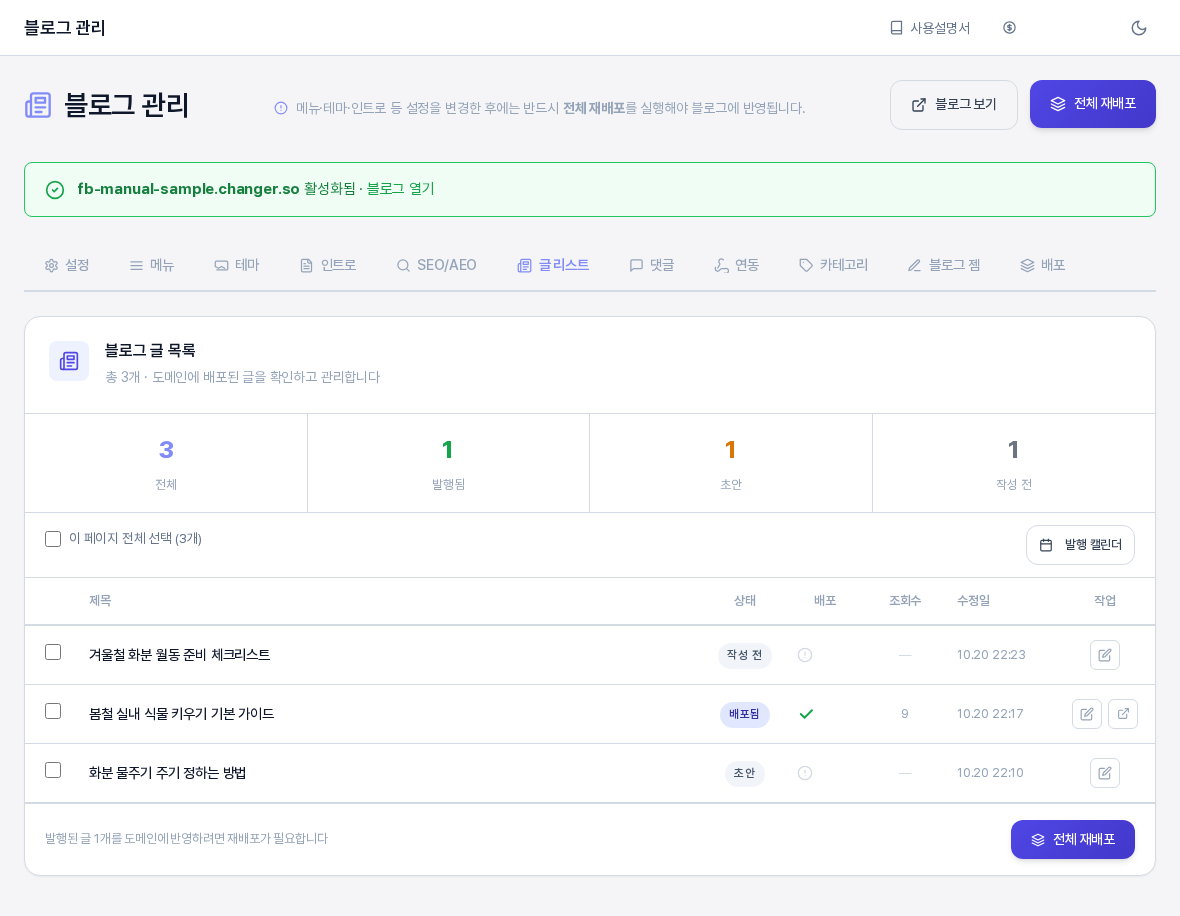Check 이 페이지 전체 선택 checkbox

coord(53,539)
